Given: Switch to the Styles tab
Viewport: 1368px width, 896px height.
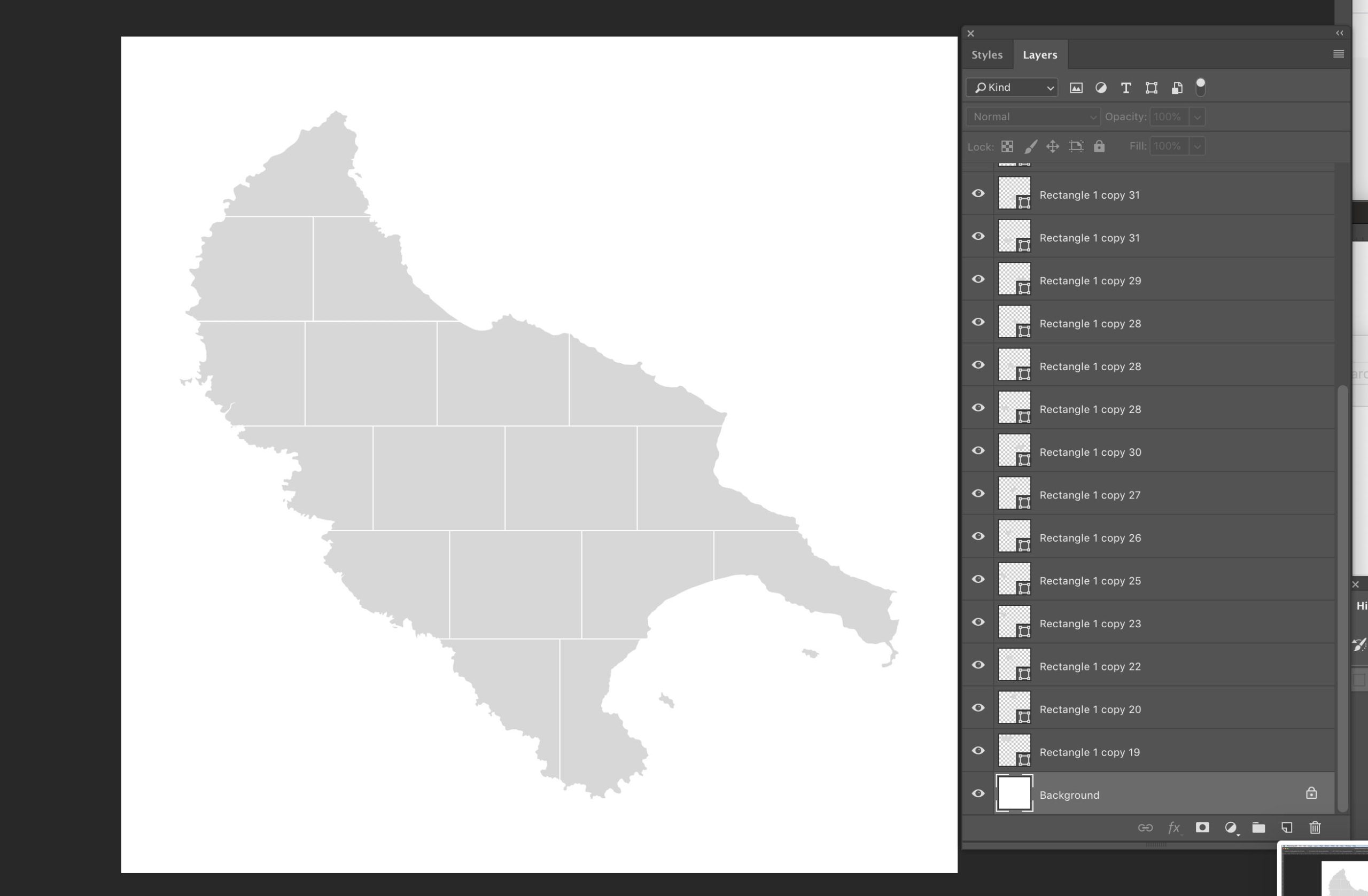Looking at the screenshot, I should click(x=987, y=54).
